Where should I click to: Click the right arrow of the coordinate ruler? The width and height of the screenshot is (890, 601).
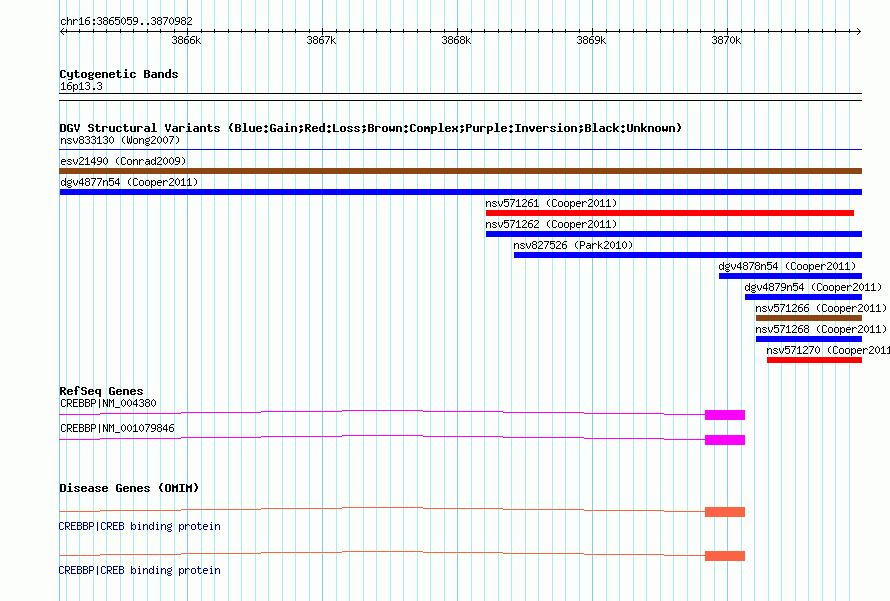pos(859,32)
